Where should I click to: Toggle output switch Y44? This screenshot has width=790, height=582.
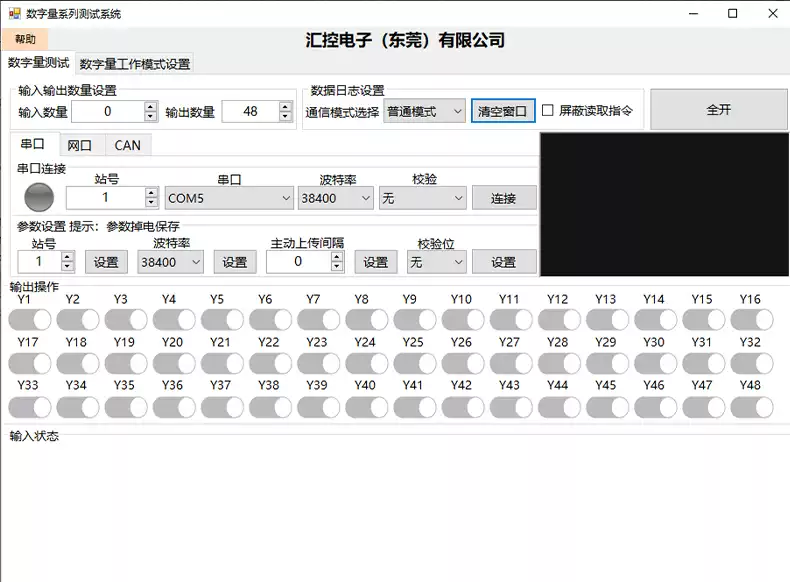click(x=559, y=407)
